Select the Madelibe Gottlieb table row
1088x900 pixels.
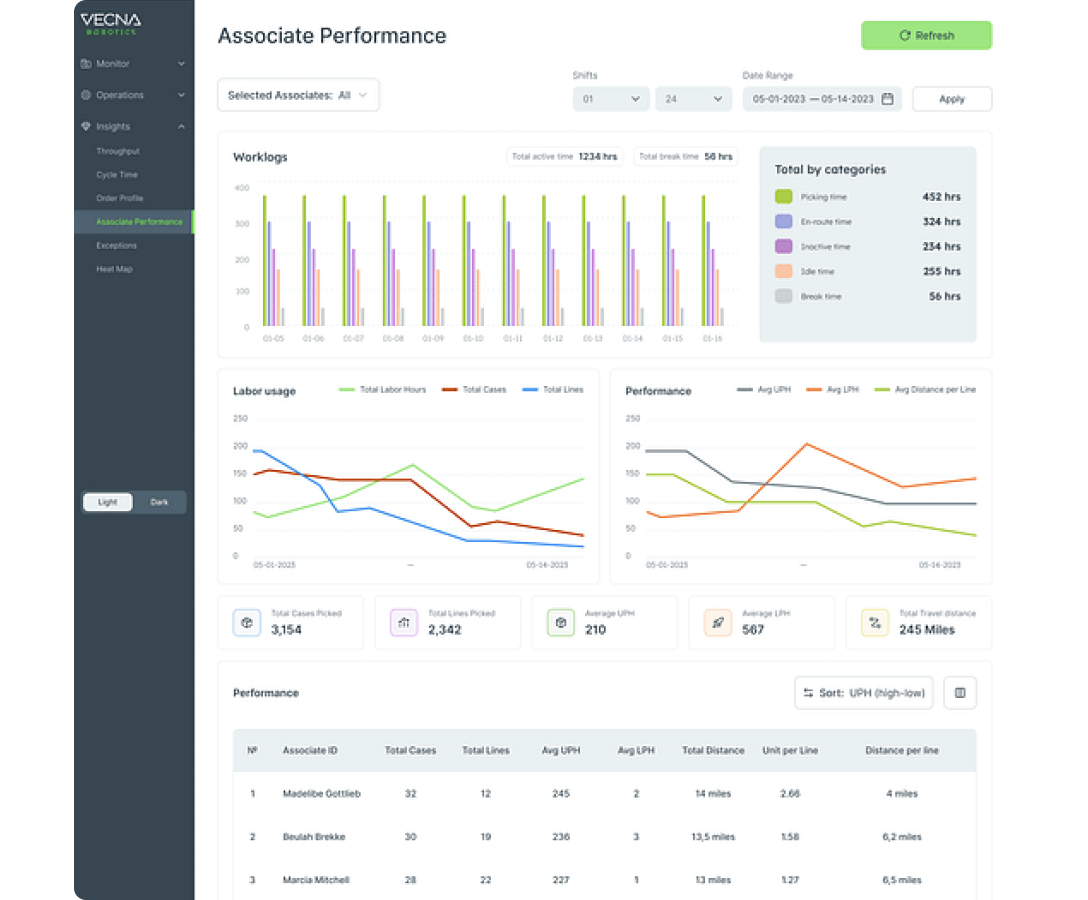coord(604,794)
